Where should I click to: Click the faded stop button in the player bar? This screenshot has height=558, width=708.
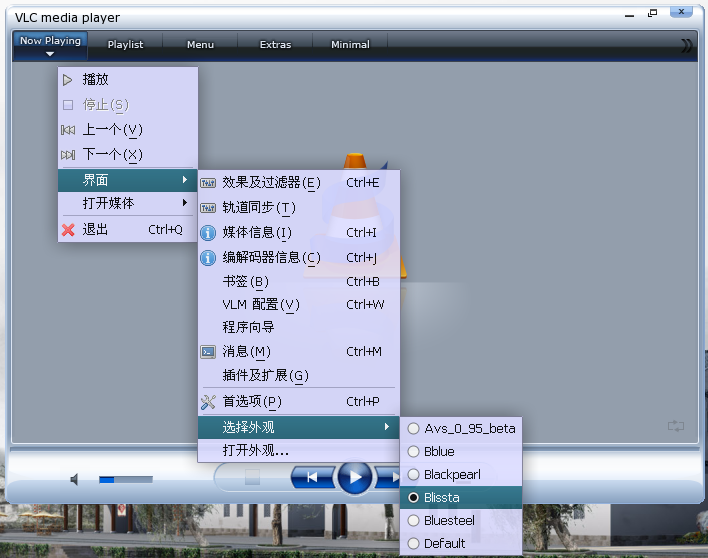[x=252, y=477]
